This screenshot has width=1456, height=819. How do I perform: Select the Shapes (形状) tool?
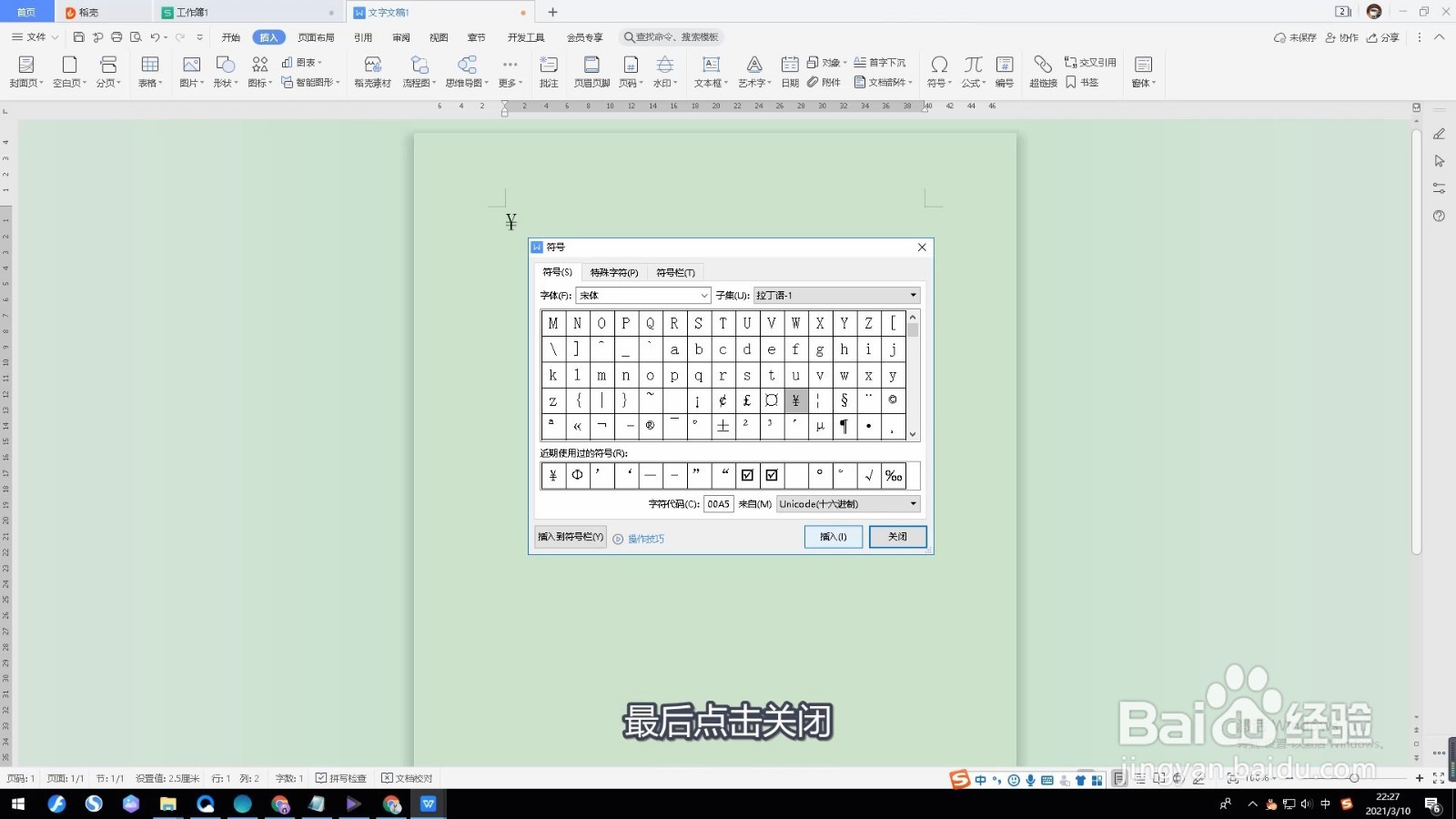tap(225, 71)
